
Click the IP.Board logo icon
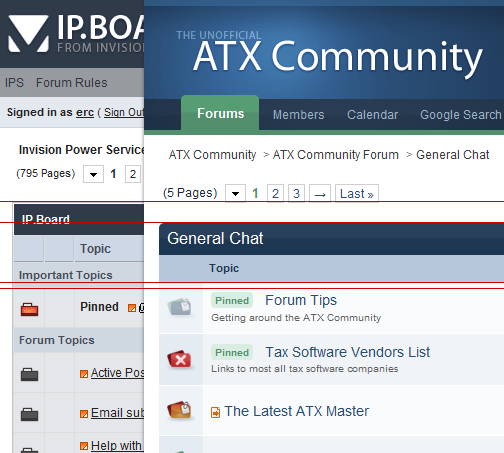[29, 33]
